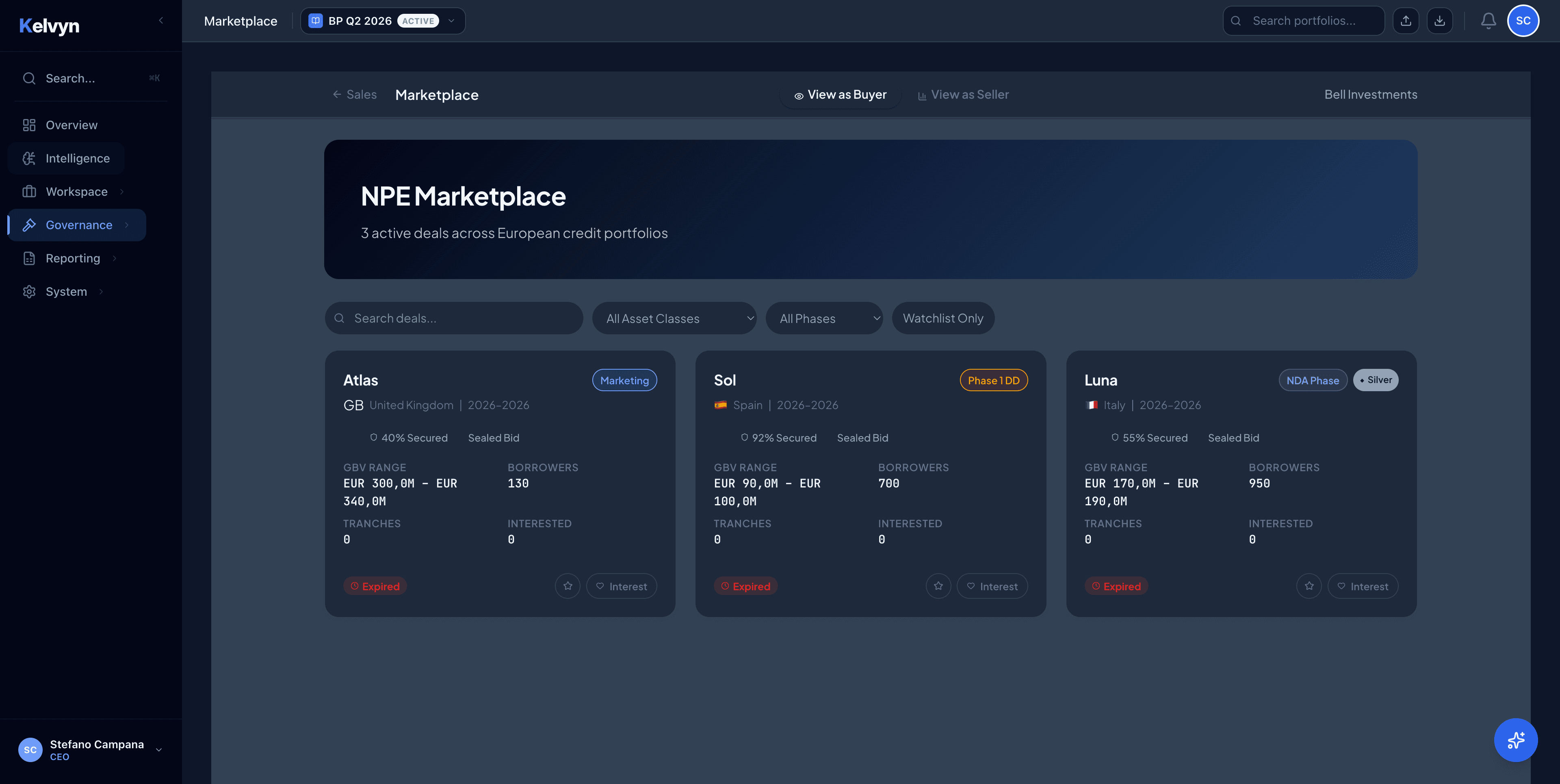Viewport: 1560px width, 784px height.
Task: Click the BP Q2 2026 portfolio book icon
Action: 316,21
